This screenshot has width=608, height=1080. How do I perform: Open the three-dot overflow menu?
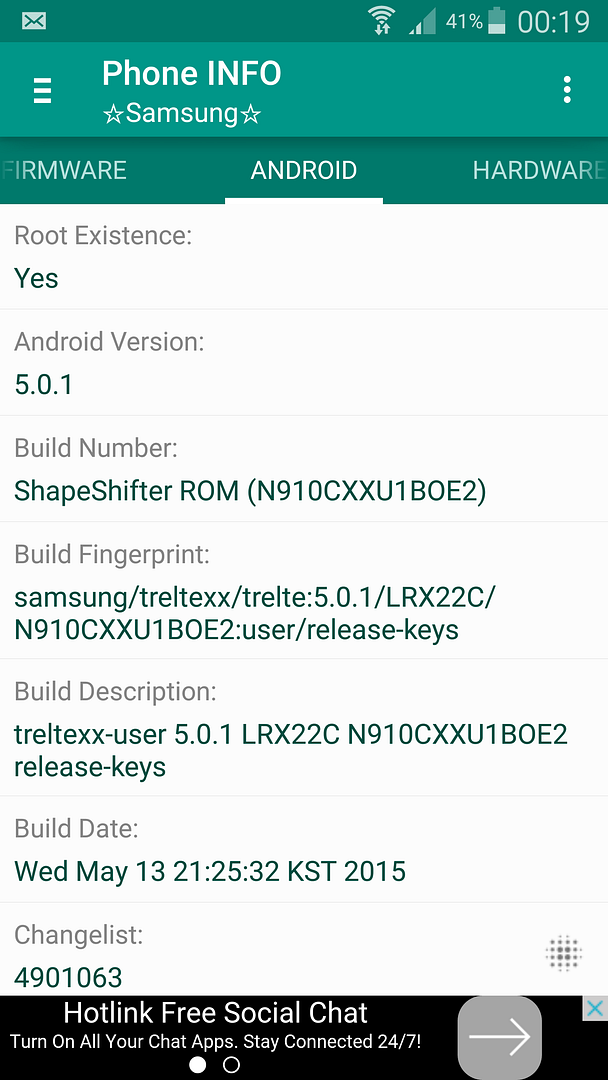click(567, 90)
